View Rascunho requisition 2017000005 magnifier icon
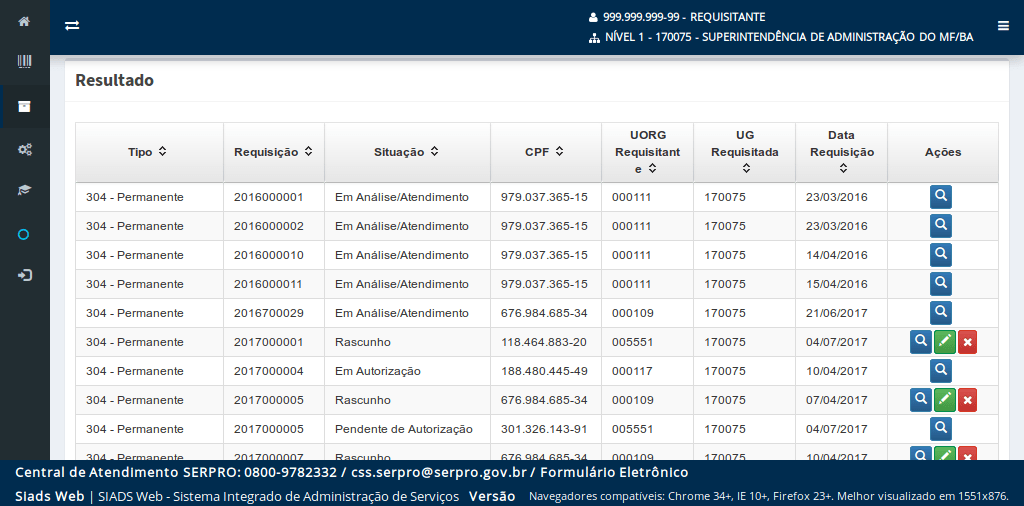The height and width of the screenshot is (506, 1024). pos(921,399)
